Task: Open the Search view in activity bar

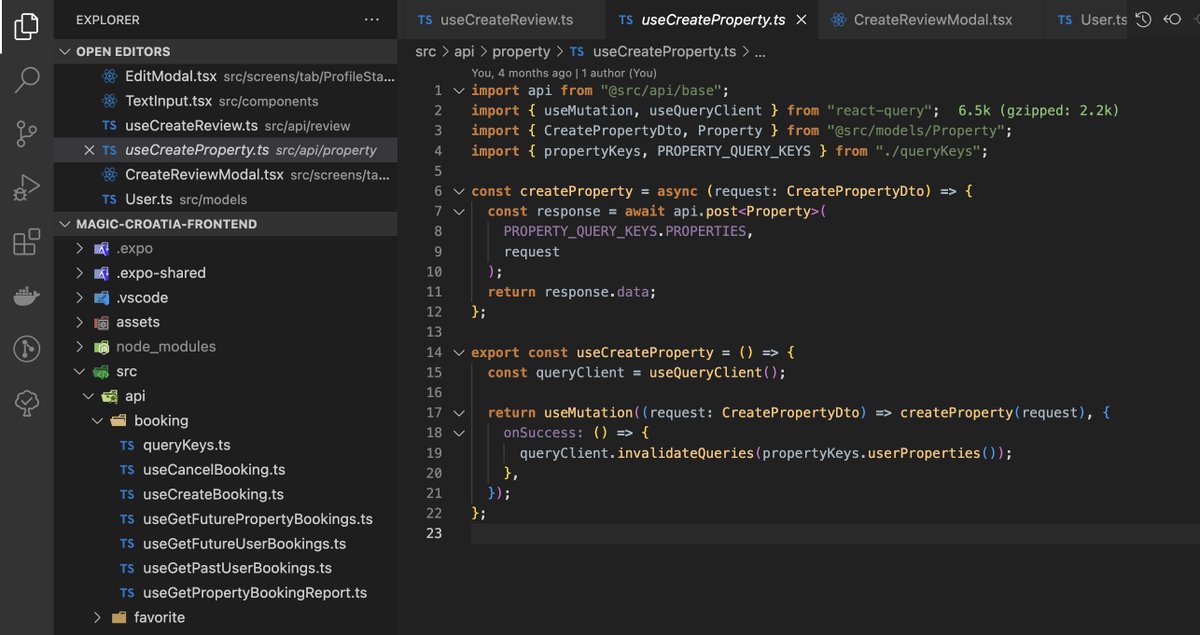Action: click(27, 81)
